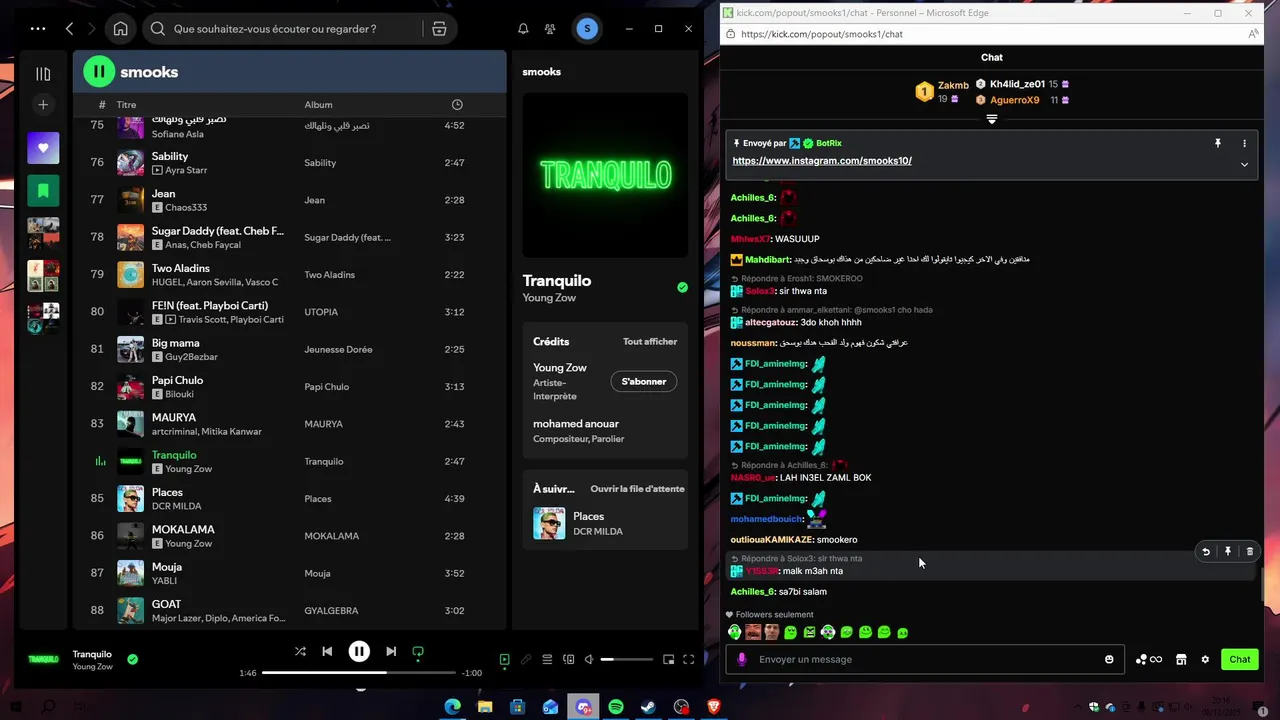This screenshot has height=720, width=1280.
Task: Open leaderboard user Zakmb
Action: 953,85
